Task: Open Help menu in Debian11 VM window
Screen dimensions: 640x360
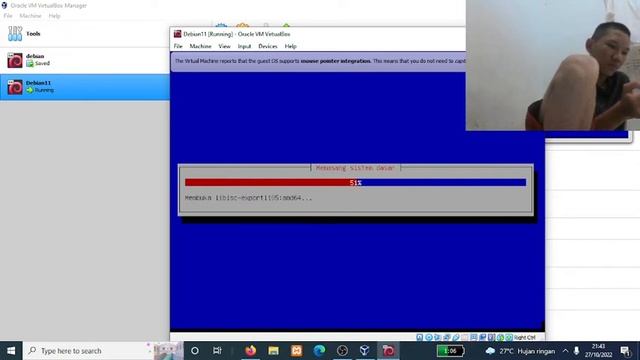Action: pos(291,46)
